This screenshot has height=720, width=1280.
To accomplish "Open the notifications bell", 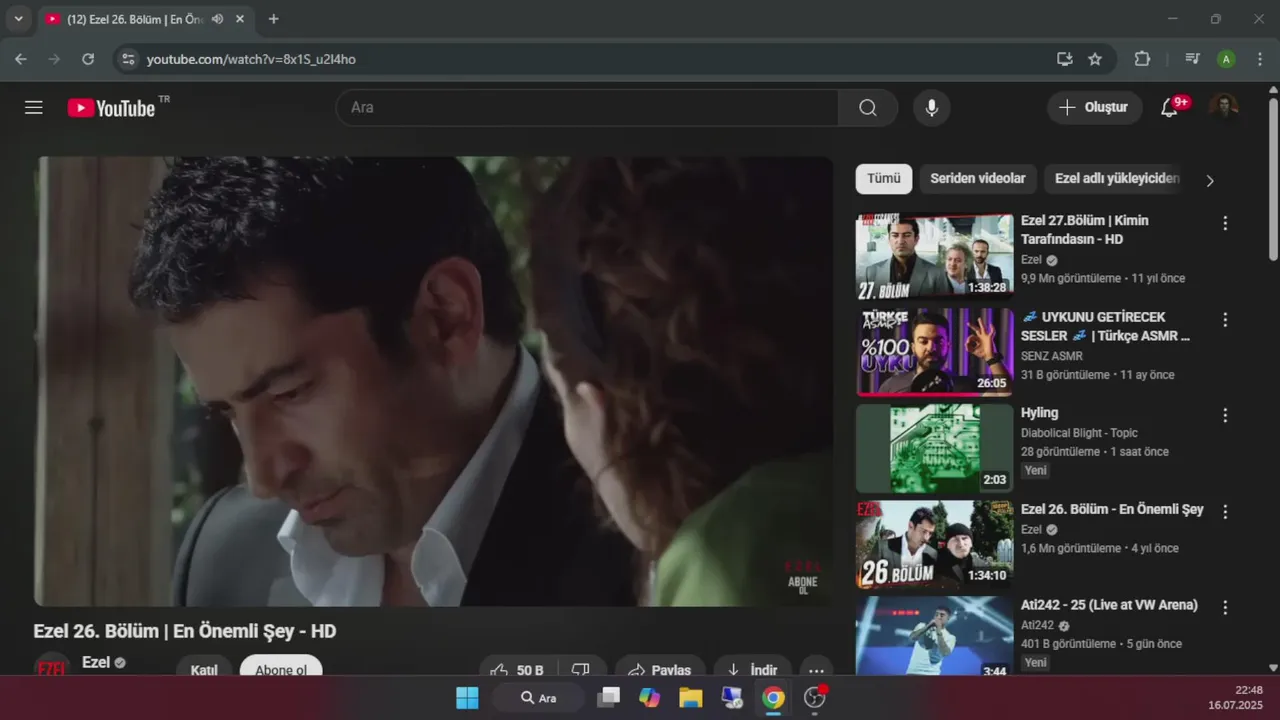I will [x=1169, y=108].
